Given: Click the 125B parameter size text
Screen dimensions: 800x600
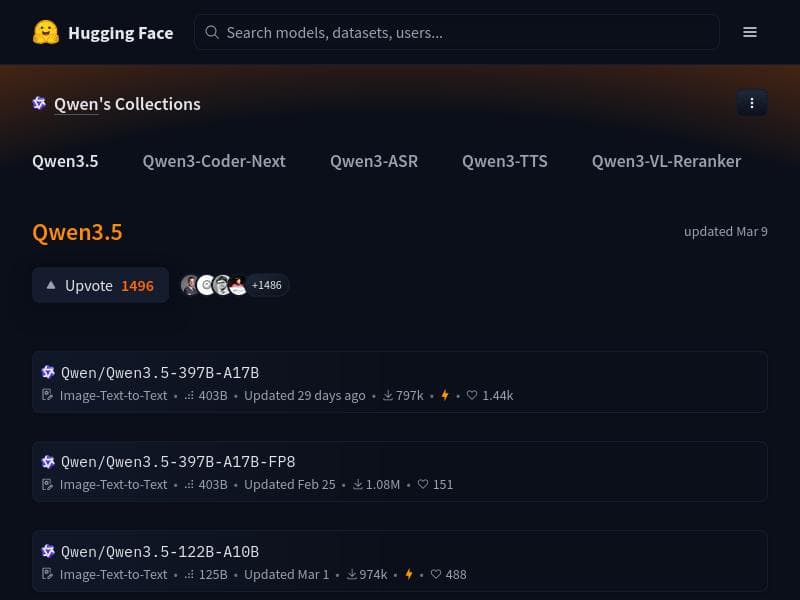Looking at the screenshot, I should tap(213, 574).
